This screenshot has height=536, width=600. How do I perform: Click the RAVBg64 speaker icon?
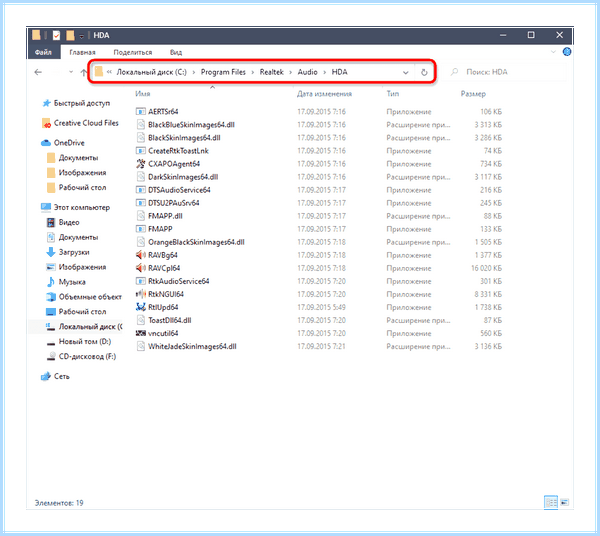(141, 255)
